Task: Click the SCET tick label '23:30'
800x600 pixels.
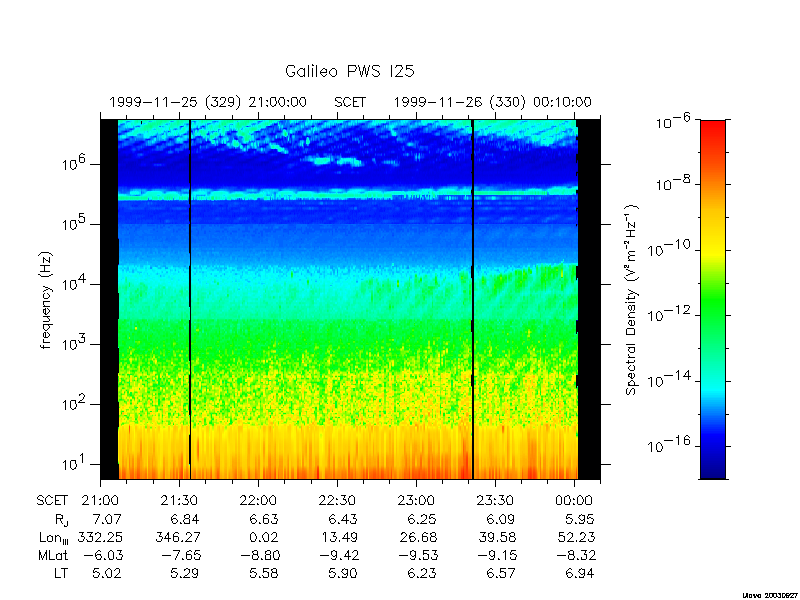Action: coord(495,501)
